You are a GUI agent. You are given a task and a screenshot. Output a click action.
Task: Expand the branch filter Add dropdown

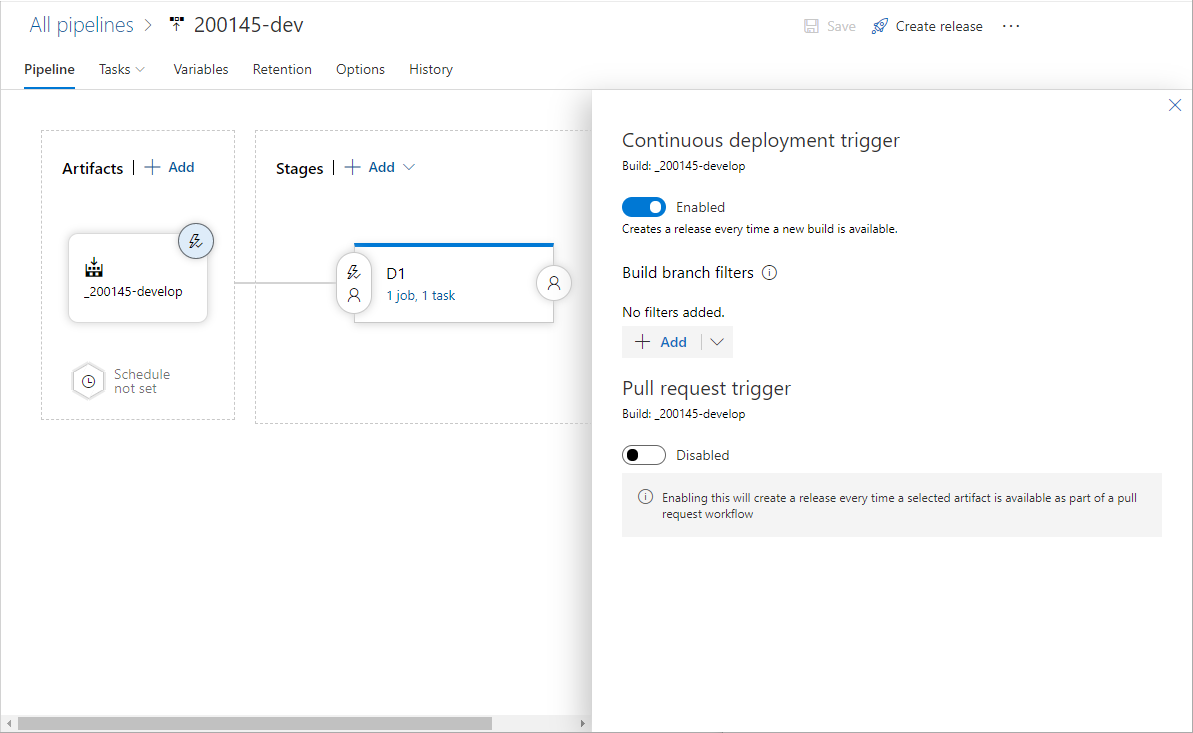click(717, 341)
